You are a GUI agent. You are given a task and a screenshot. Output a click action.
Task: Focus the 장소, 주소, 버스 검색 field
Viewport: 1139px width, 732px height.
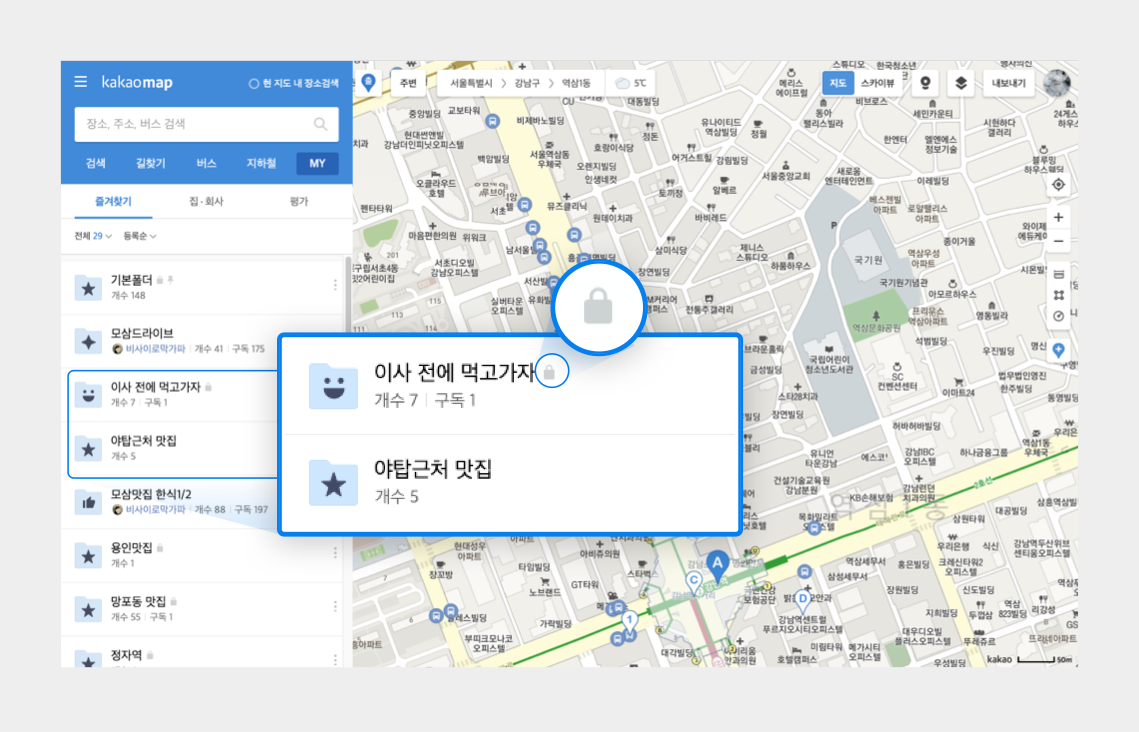point(206,124)
